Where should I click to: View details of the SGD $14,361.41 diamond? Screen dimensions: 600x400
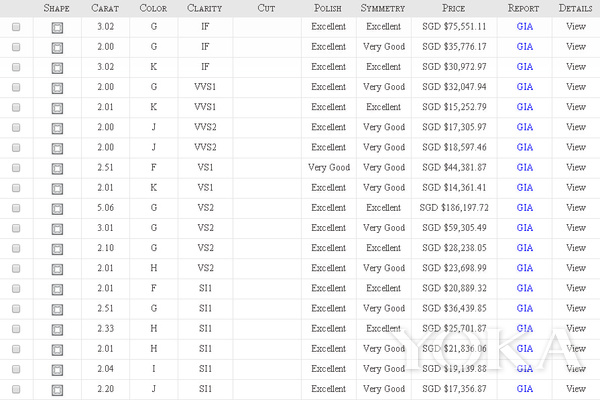(x=575, y=187)
